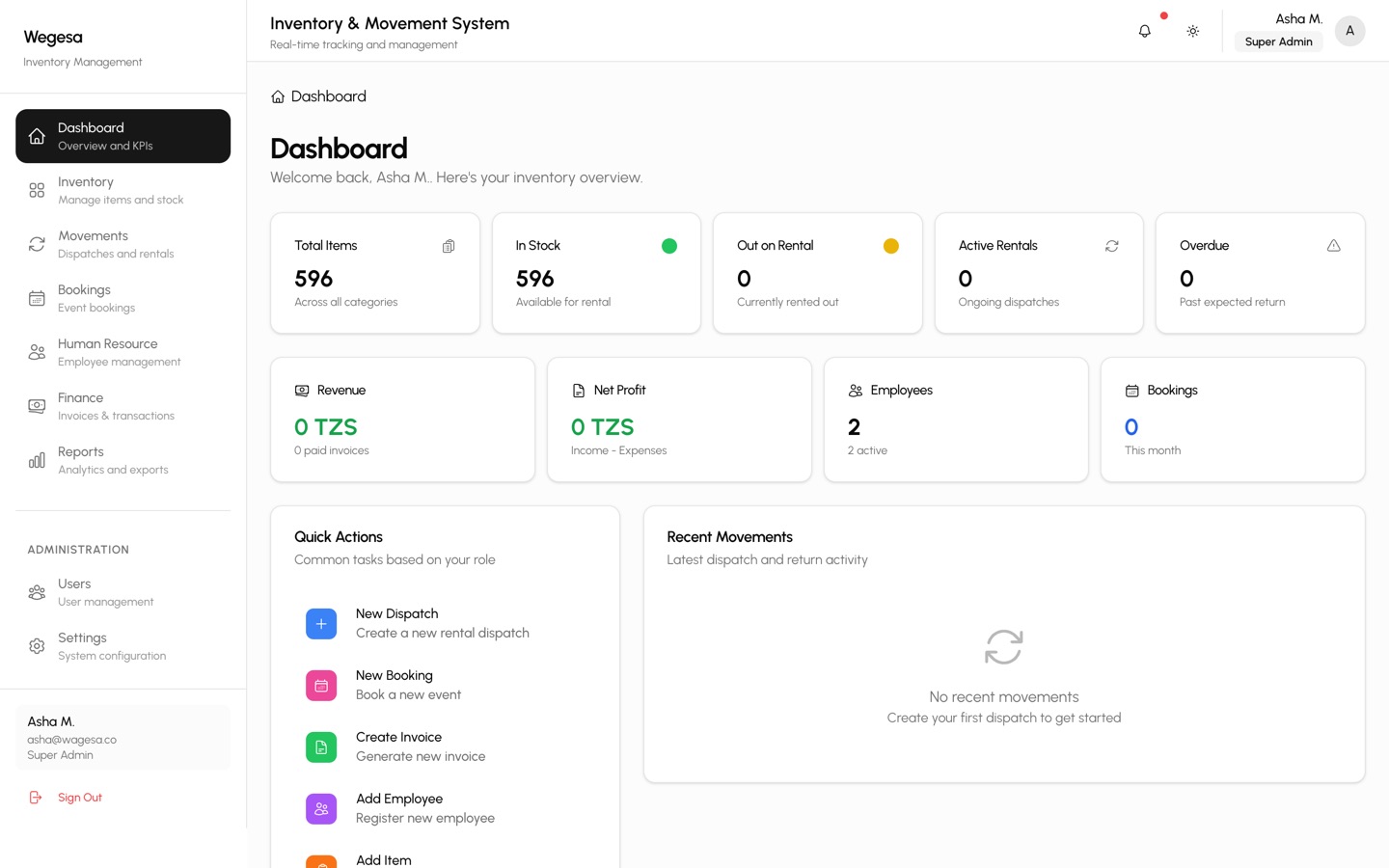Click the Reports bar chart icon
The width and height of the screenshot is (1389, 868).
pyautogui.click(x=37, y=460)
